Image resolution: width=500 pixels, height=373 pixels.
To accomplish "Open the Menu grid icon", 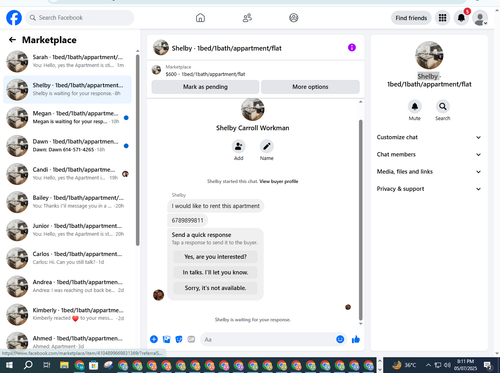I will tap(442, 18).
